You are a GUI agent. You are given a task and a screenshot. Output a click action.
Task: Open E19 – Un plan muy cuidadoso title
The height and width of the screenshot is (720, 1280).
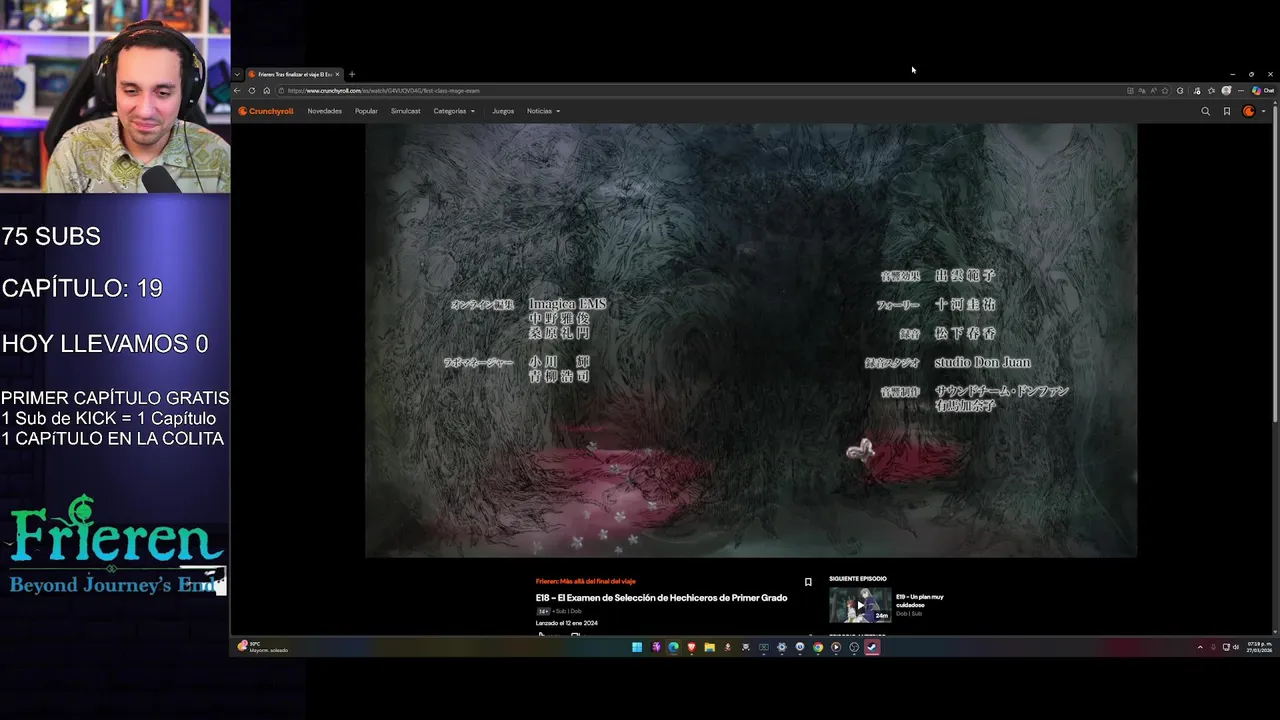(920, 601)
